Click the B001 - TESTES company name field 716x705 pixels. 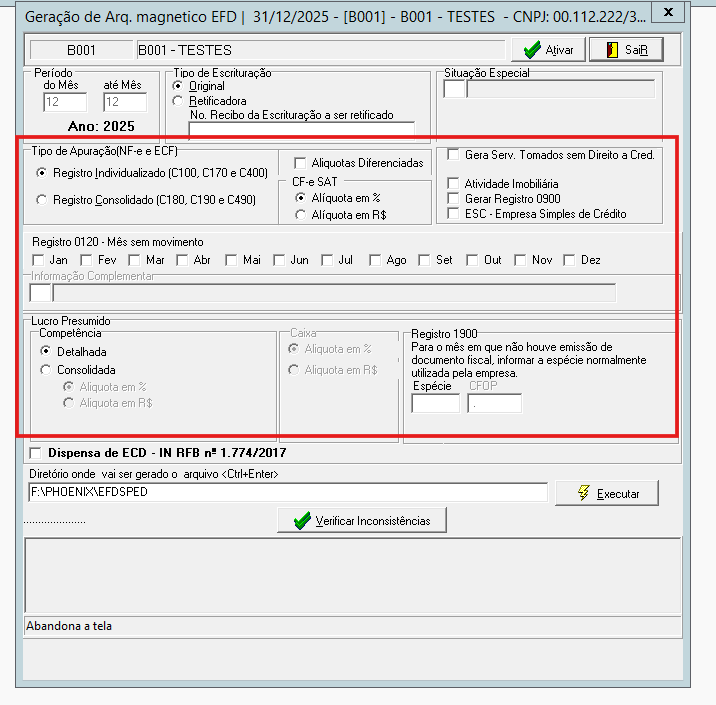321,50
